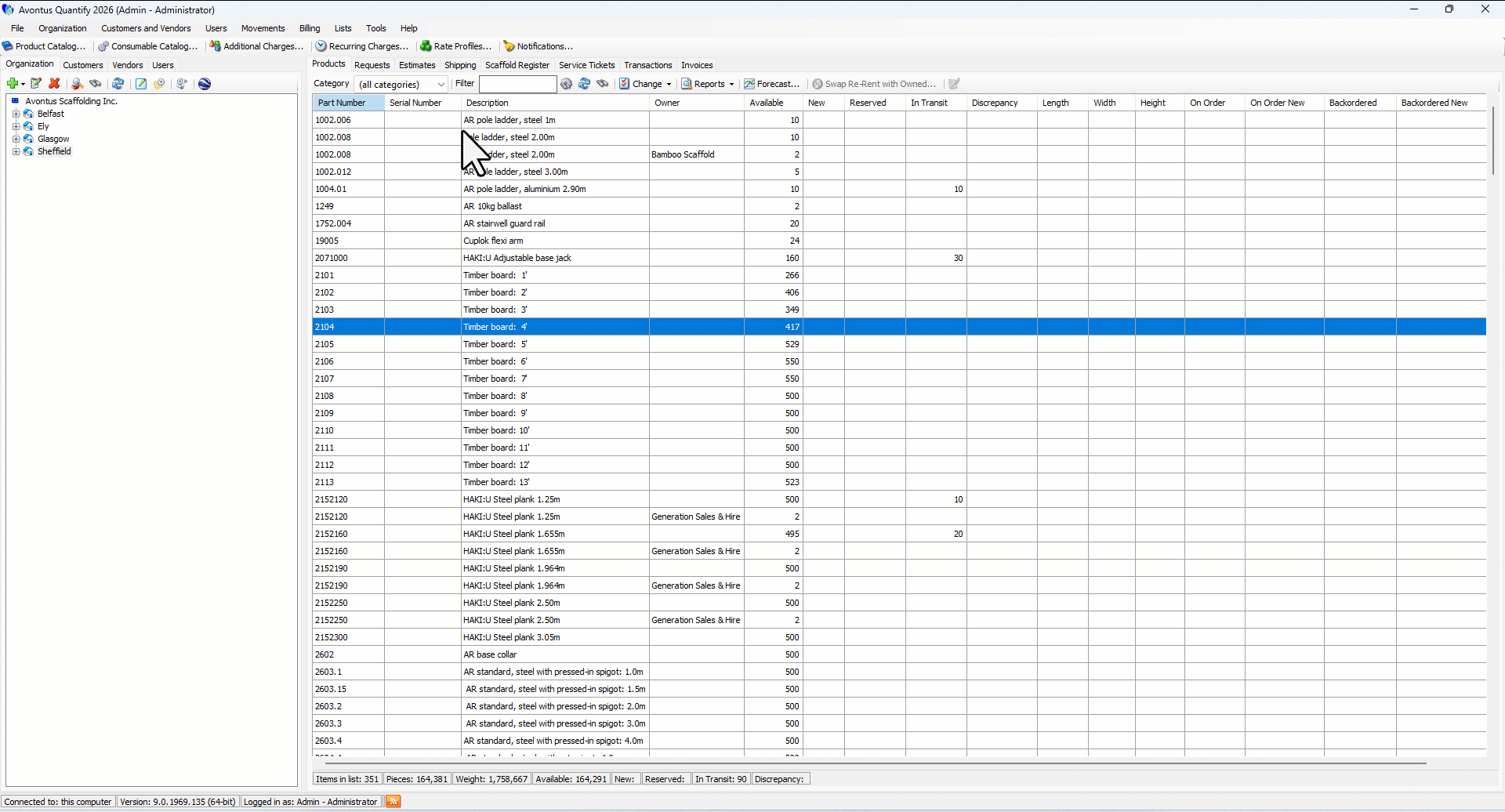Sort by the Description column header

(x=555, y=103)
